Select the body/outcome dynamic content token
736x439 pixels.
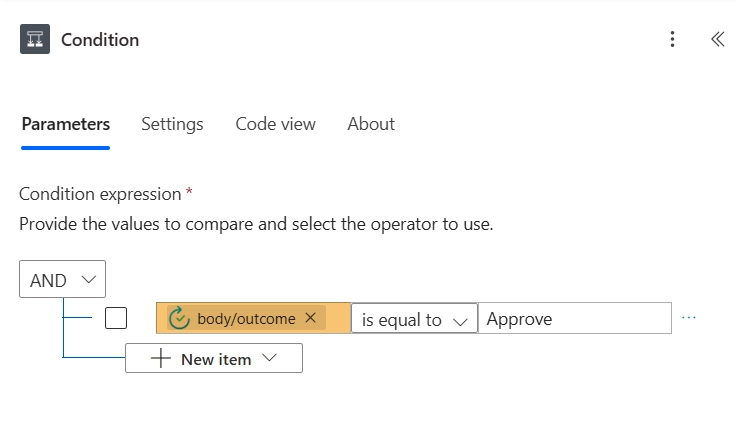click(246, 318)
